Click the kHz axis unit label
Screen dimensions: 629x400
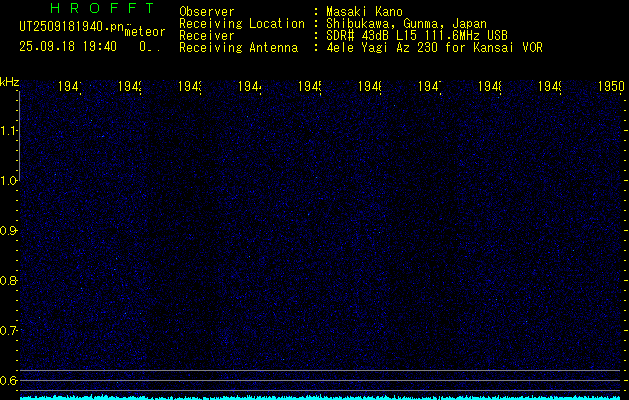tap(10, 80)
